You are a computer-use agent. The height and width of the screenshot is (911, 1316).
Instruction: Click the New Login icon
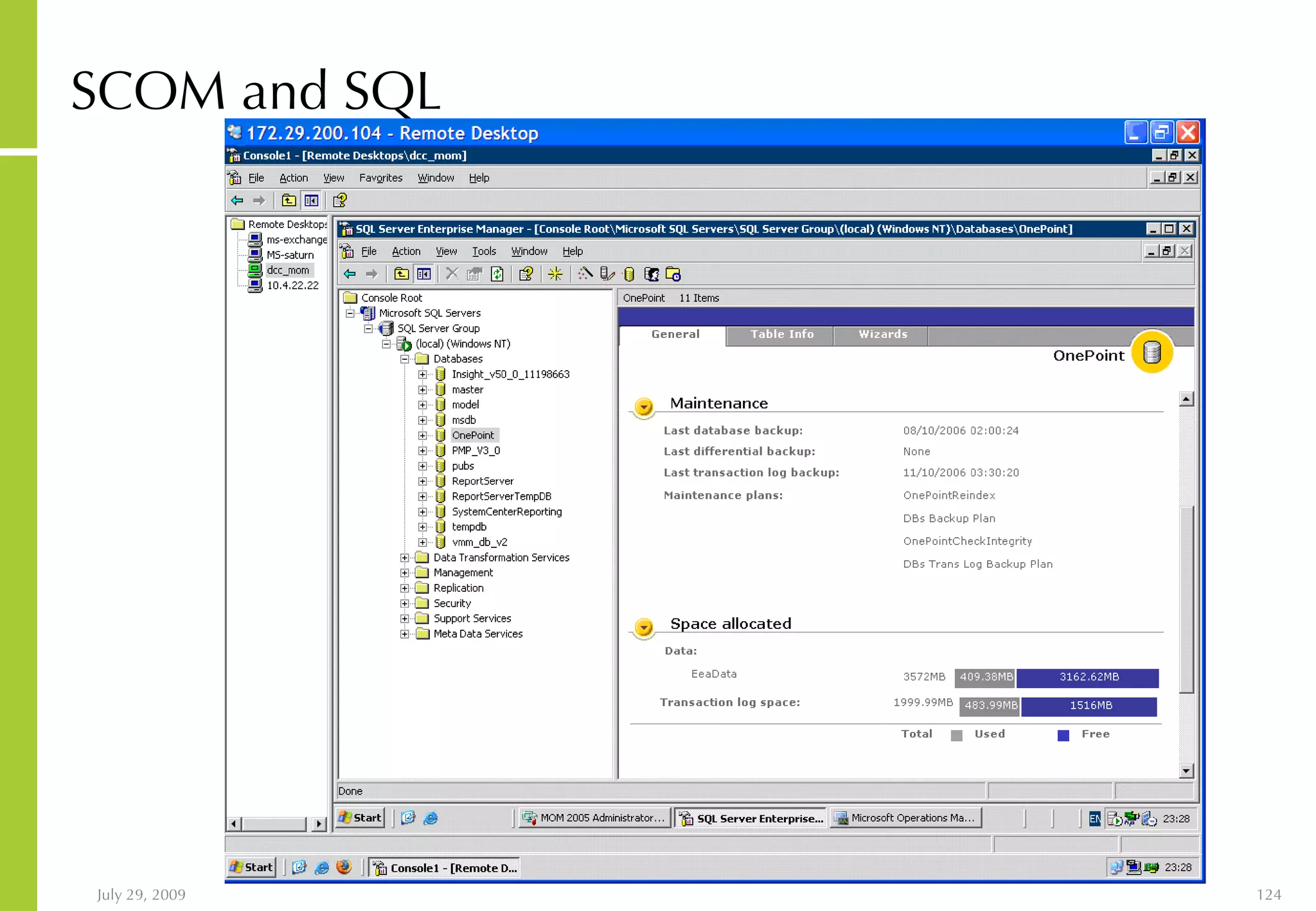point(652,274)
